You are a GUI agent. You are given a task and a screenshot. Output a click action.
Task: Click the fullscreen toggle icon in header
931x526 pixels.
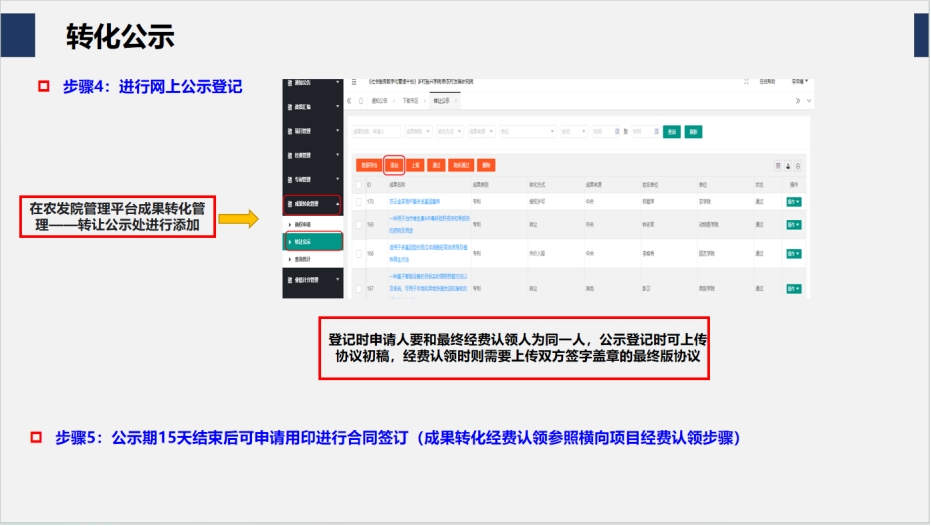[746, 82]
